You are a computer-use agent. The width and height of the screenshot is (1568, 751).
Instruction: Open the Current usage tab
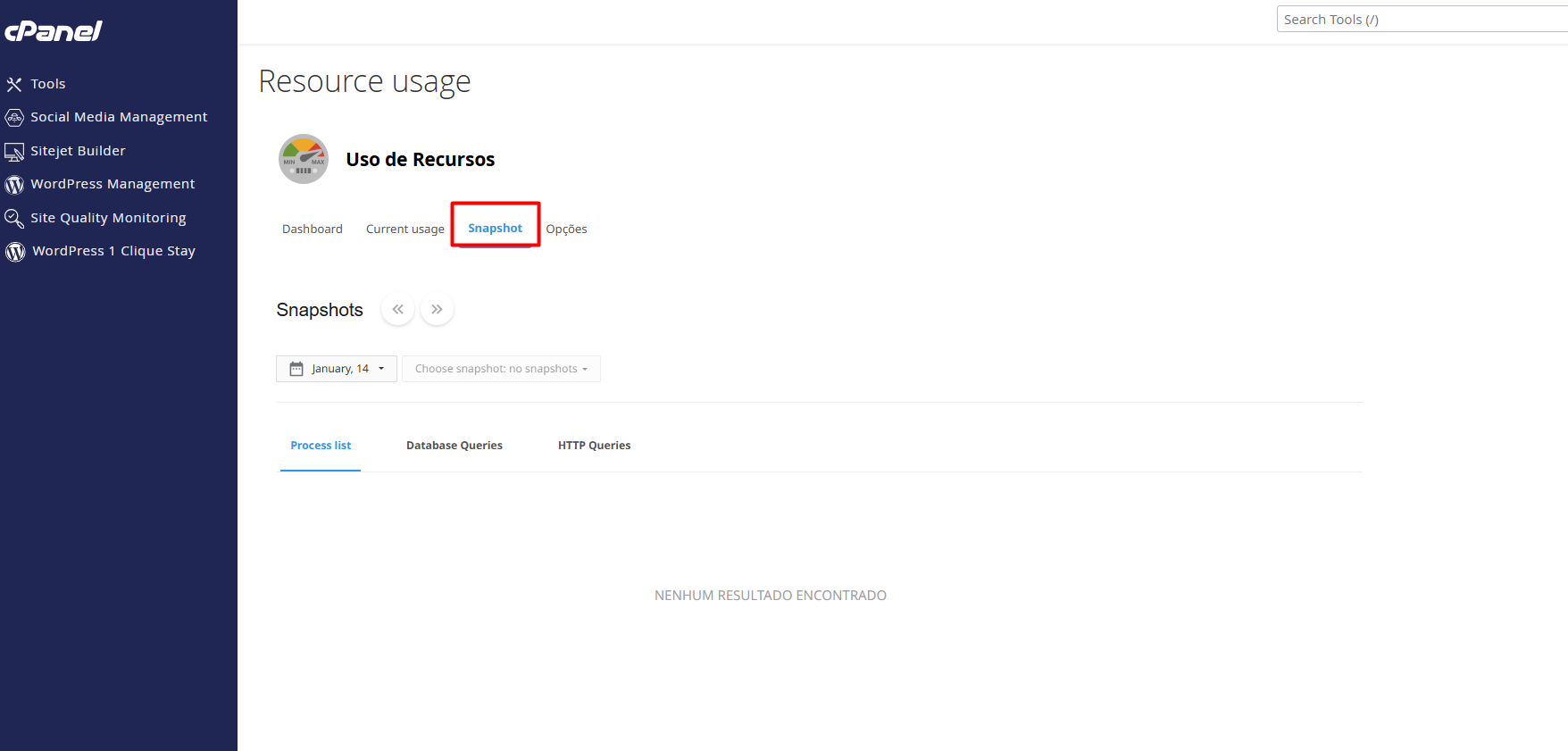click(x=405, y=229)
